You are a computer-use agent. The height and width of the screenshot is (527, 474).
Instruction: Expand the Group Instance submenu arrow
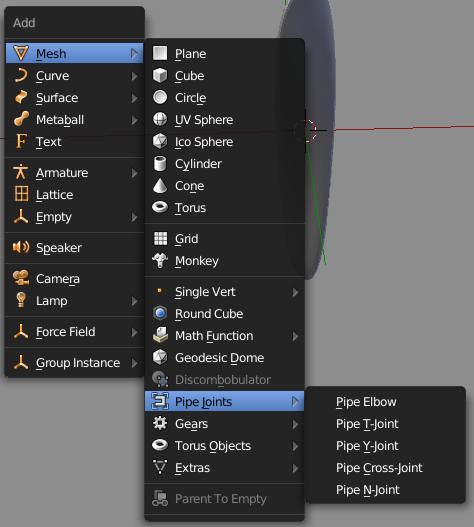pyautogui.click(x=134, y=363)
